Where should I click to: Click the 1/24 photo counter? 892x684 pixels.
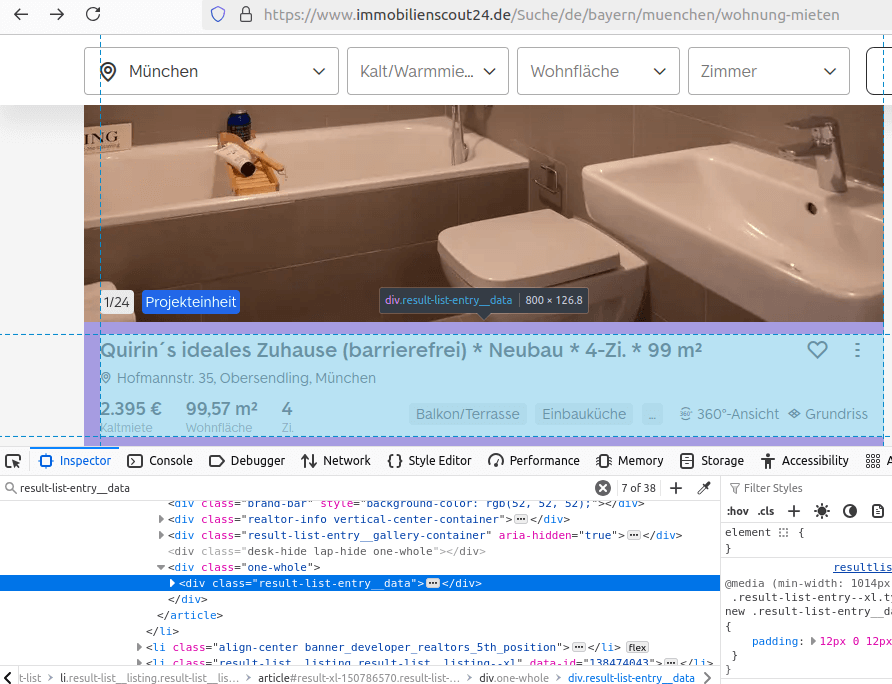pyautogui.click(x=117, y=302)
